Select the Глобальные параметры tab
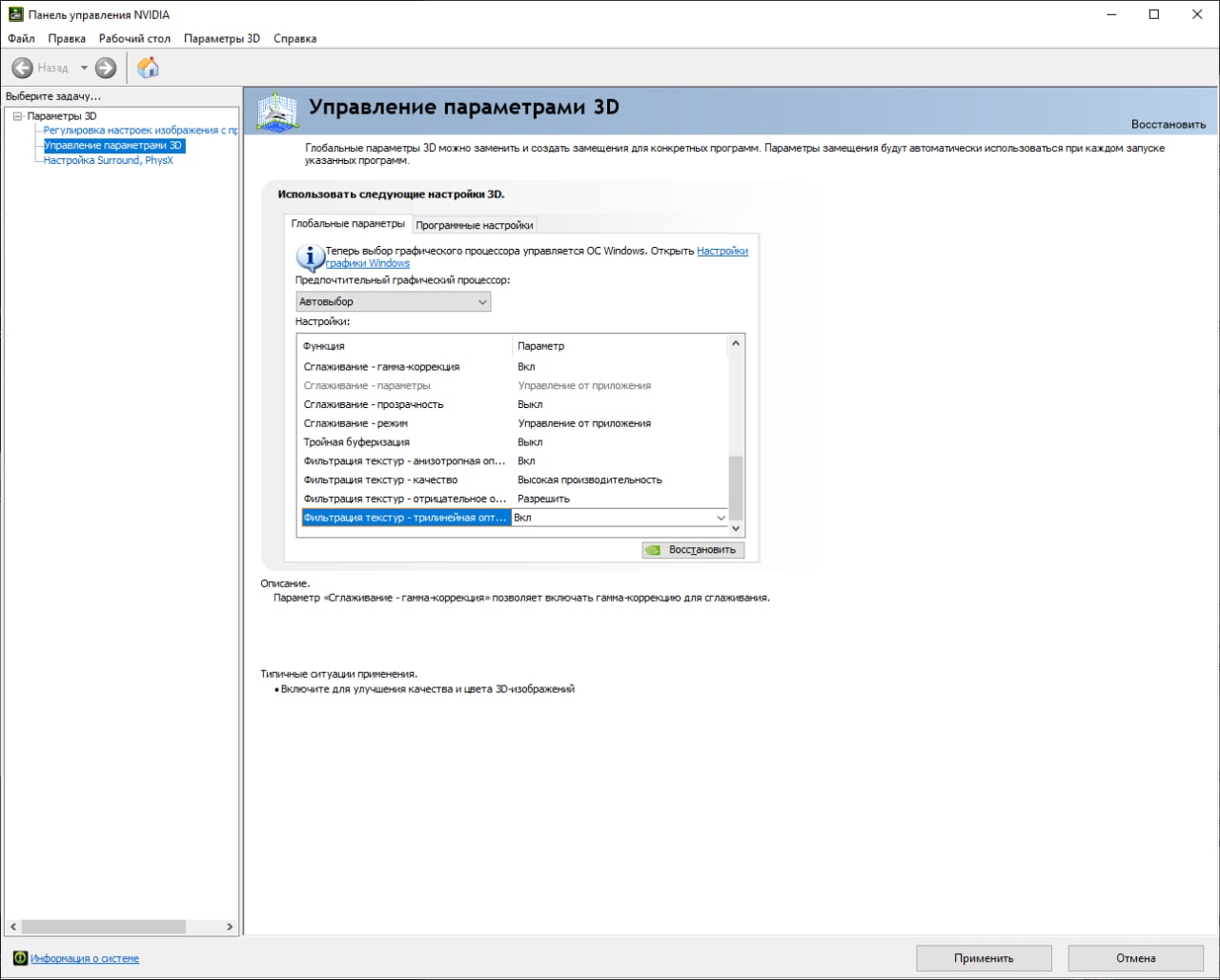 (348, 223)
